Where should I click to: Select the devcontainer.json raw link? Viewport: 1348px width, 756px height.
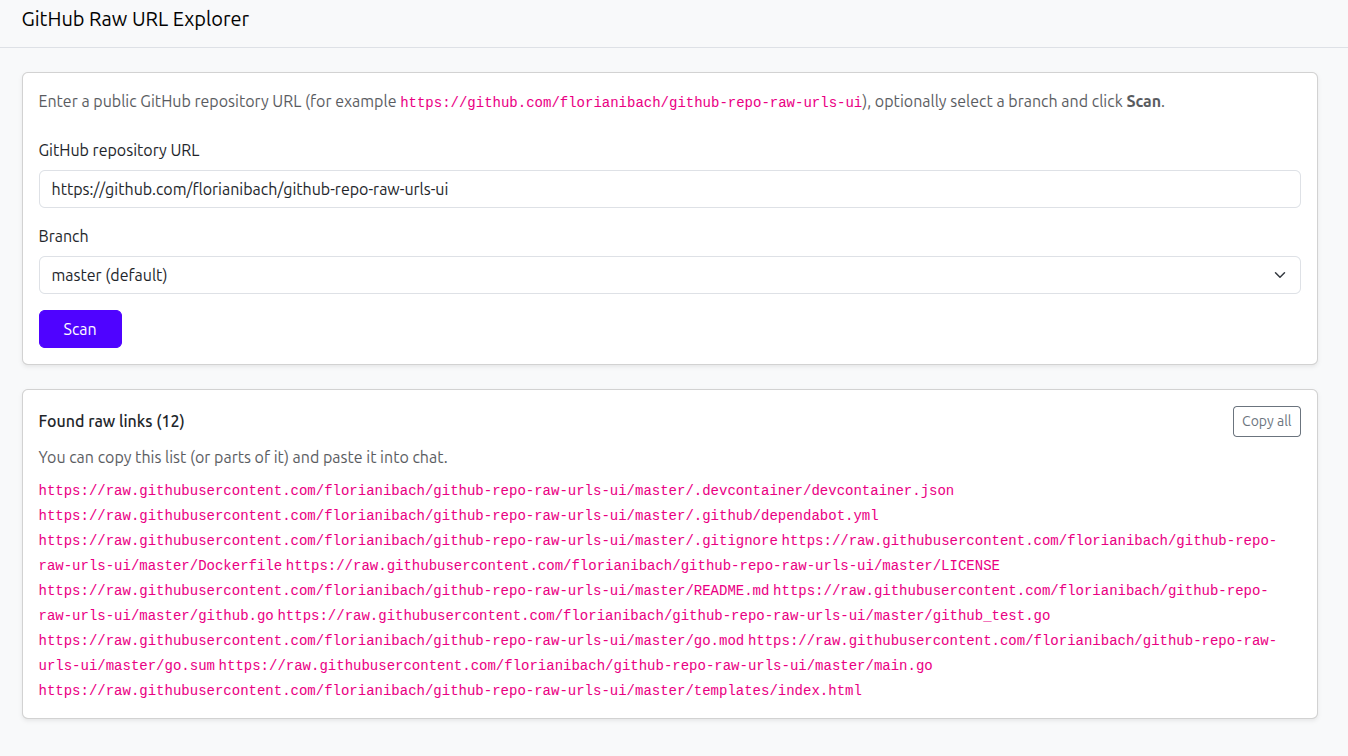point(496,491)
